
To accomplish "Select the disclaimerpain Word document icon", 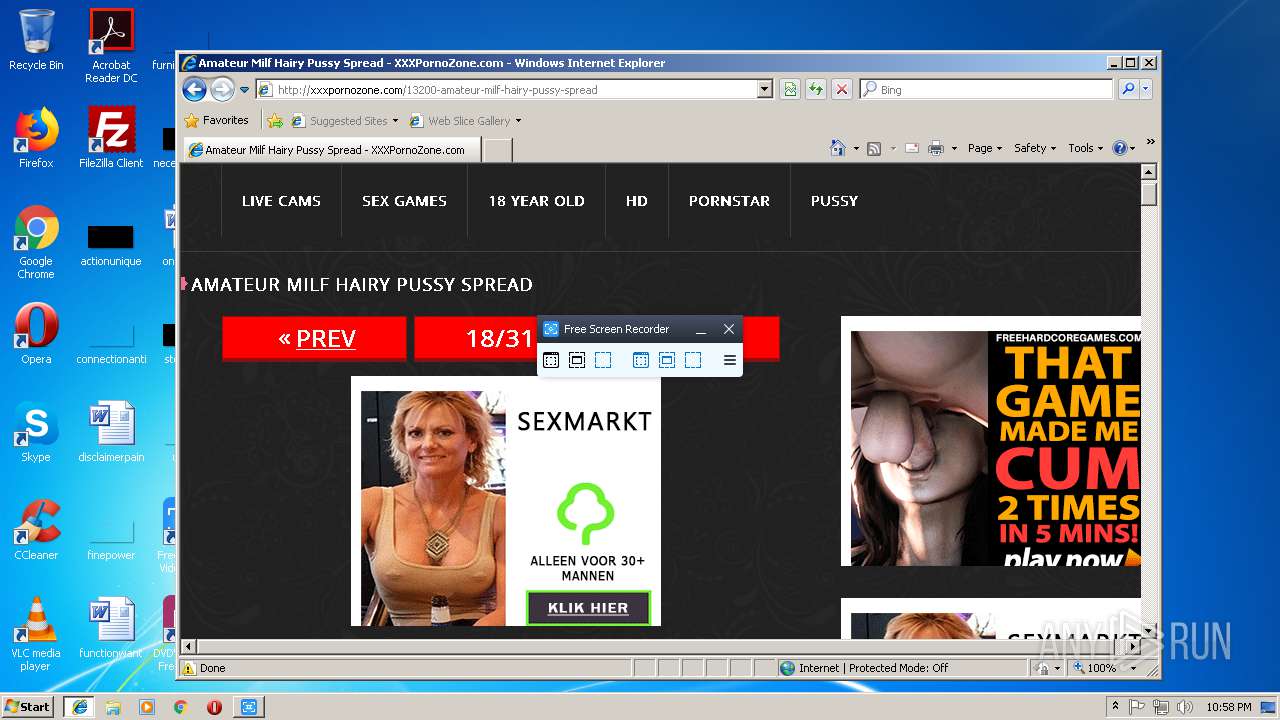I will [111, 432].
